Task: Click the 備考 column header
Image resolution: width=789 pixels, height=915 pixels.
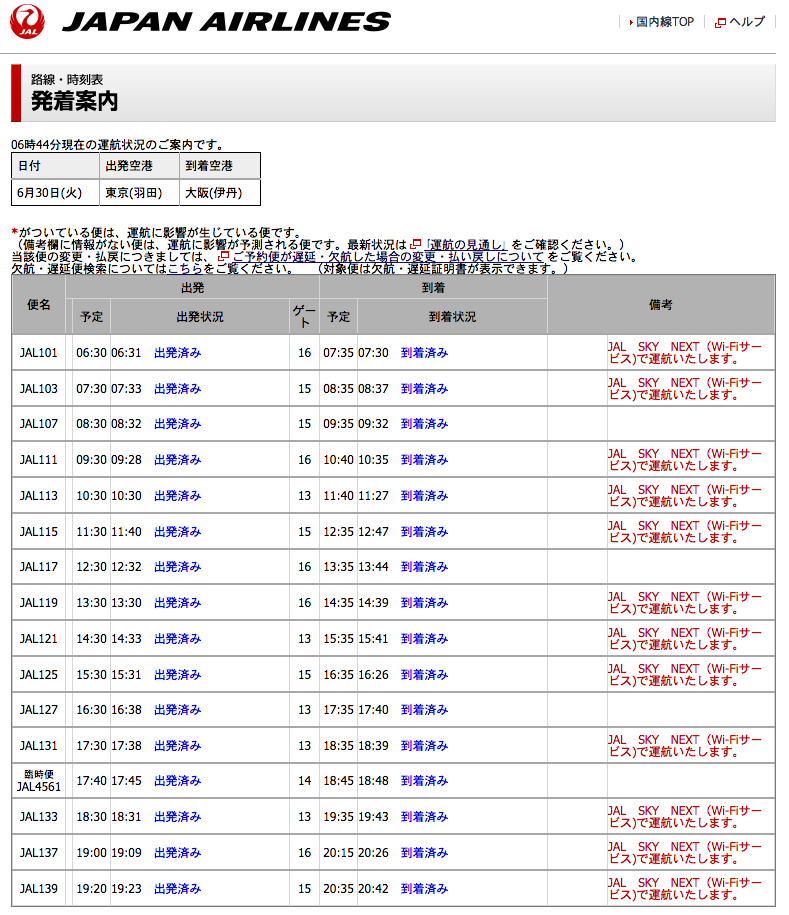Action: 661,305
